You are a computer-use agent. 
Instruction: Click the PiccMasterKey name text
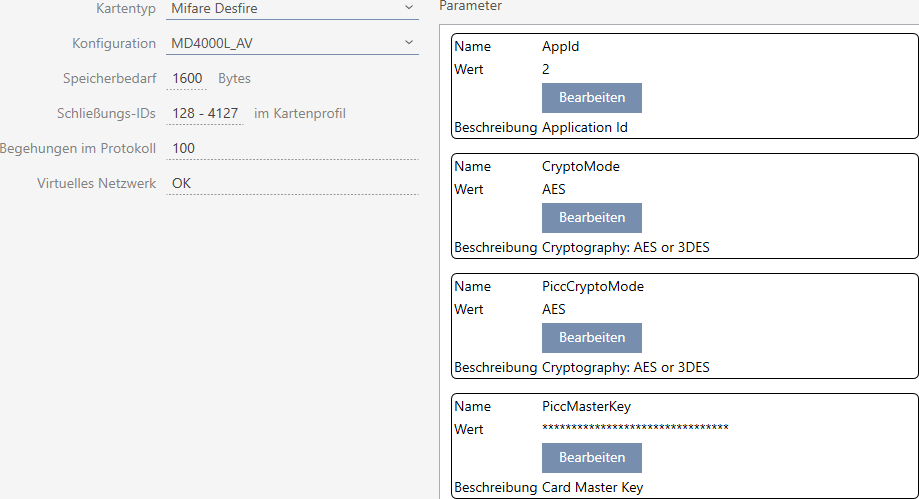click(x=586, y=407)
